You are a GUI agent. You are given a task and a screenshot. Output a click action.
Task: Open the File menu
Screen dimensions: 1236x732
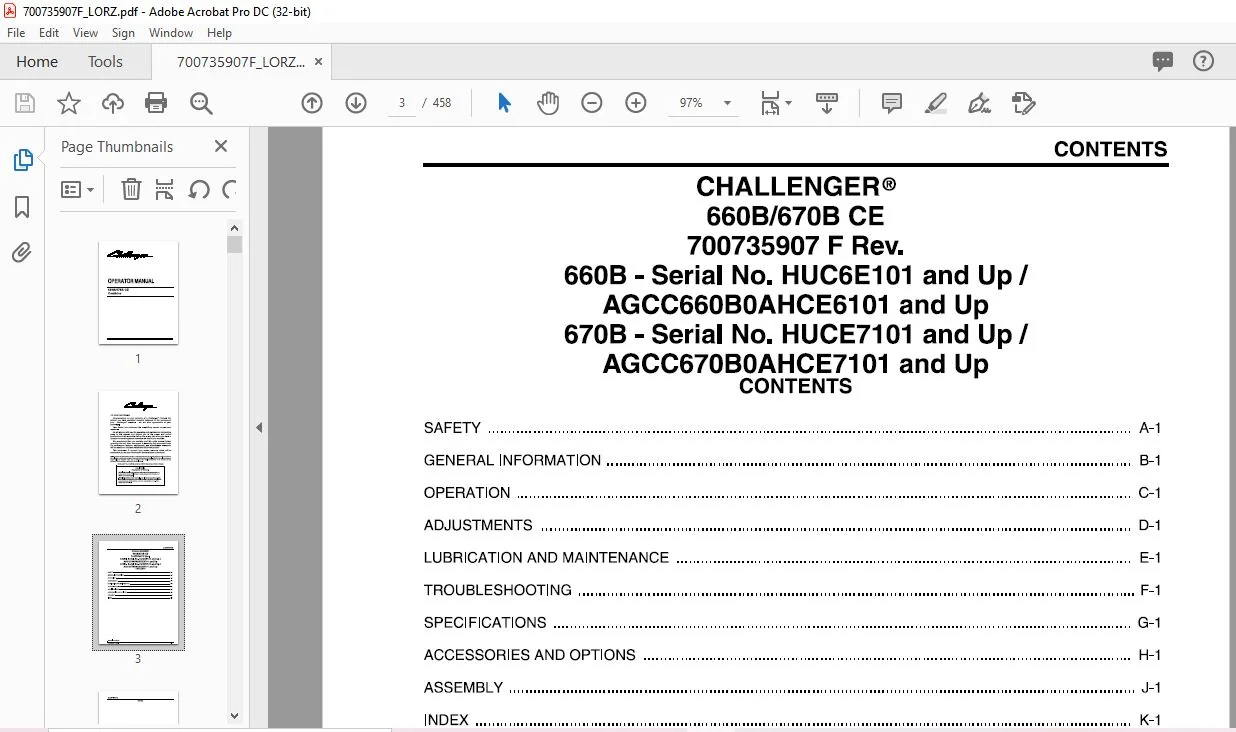[16, 33]
